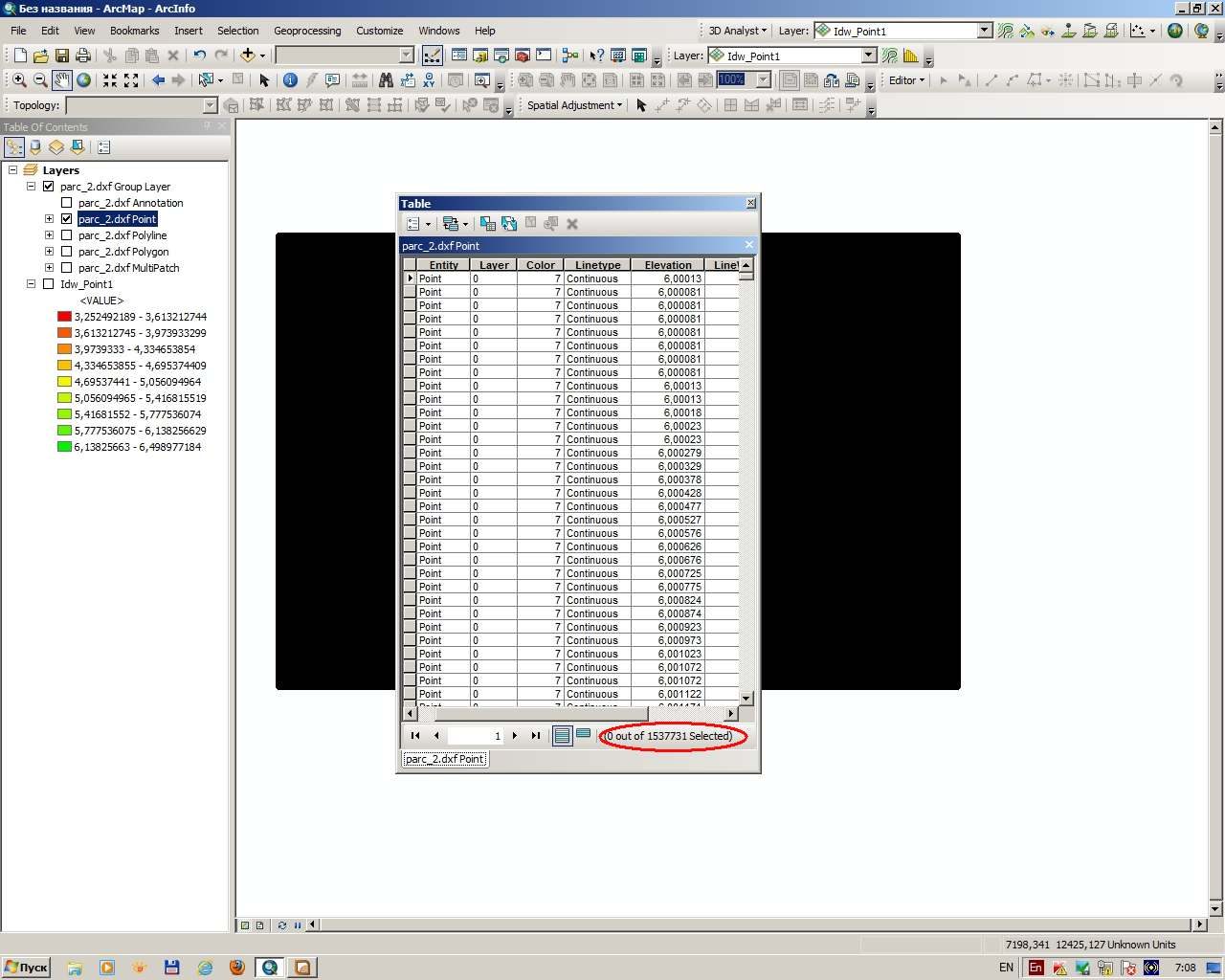Click the Пуск Start button

tap(26, 968)
